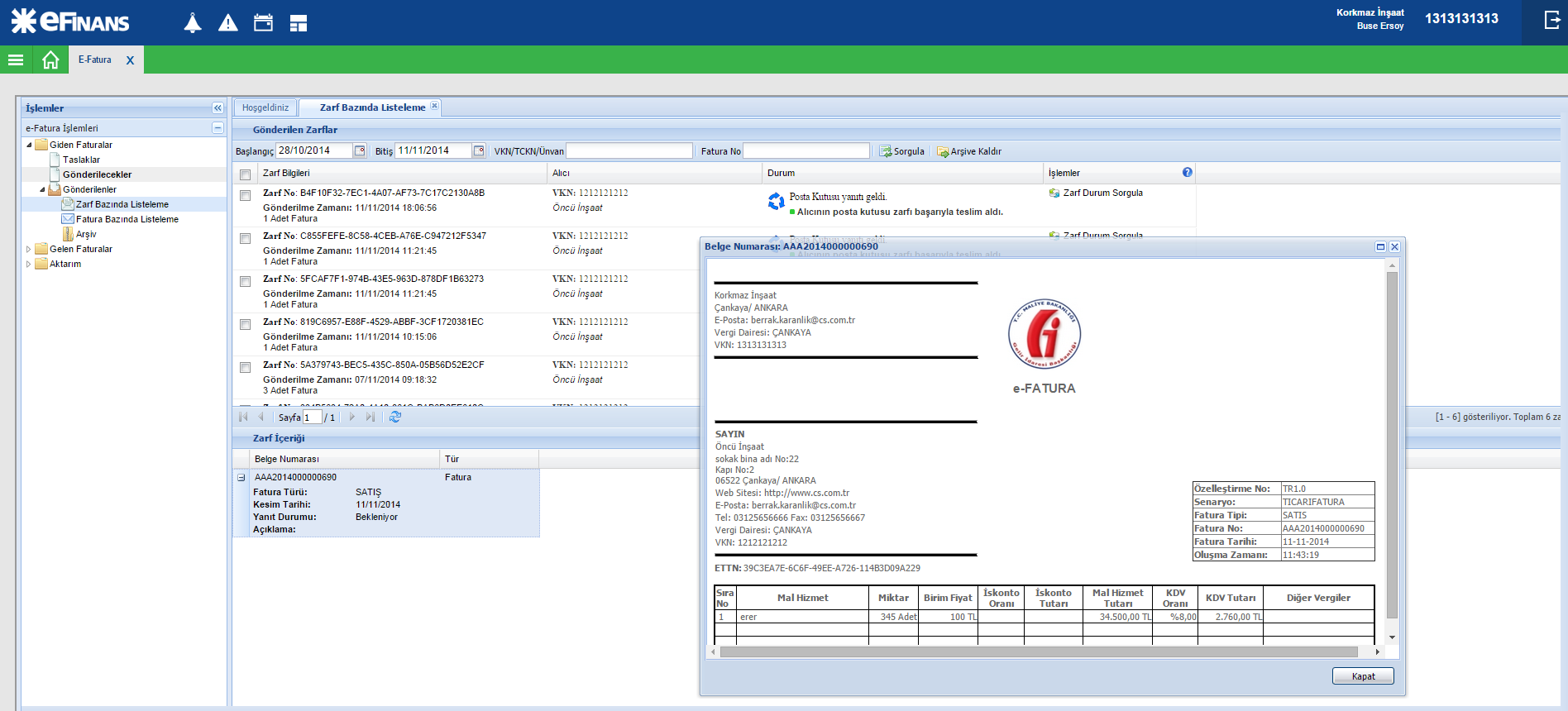The height and width of the screenshot is (711, 1568).
Task: Go to the home page icon
Action: (x=50, y=60)
